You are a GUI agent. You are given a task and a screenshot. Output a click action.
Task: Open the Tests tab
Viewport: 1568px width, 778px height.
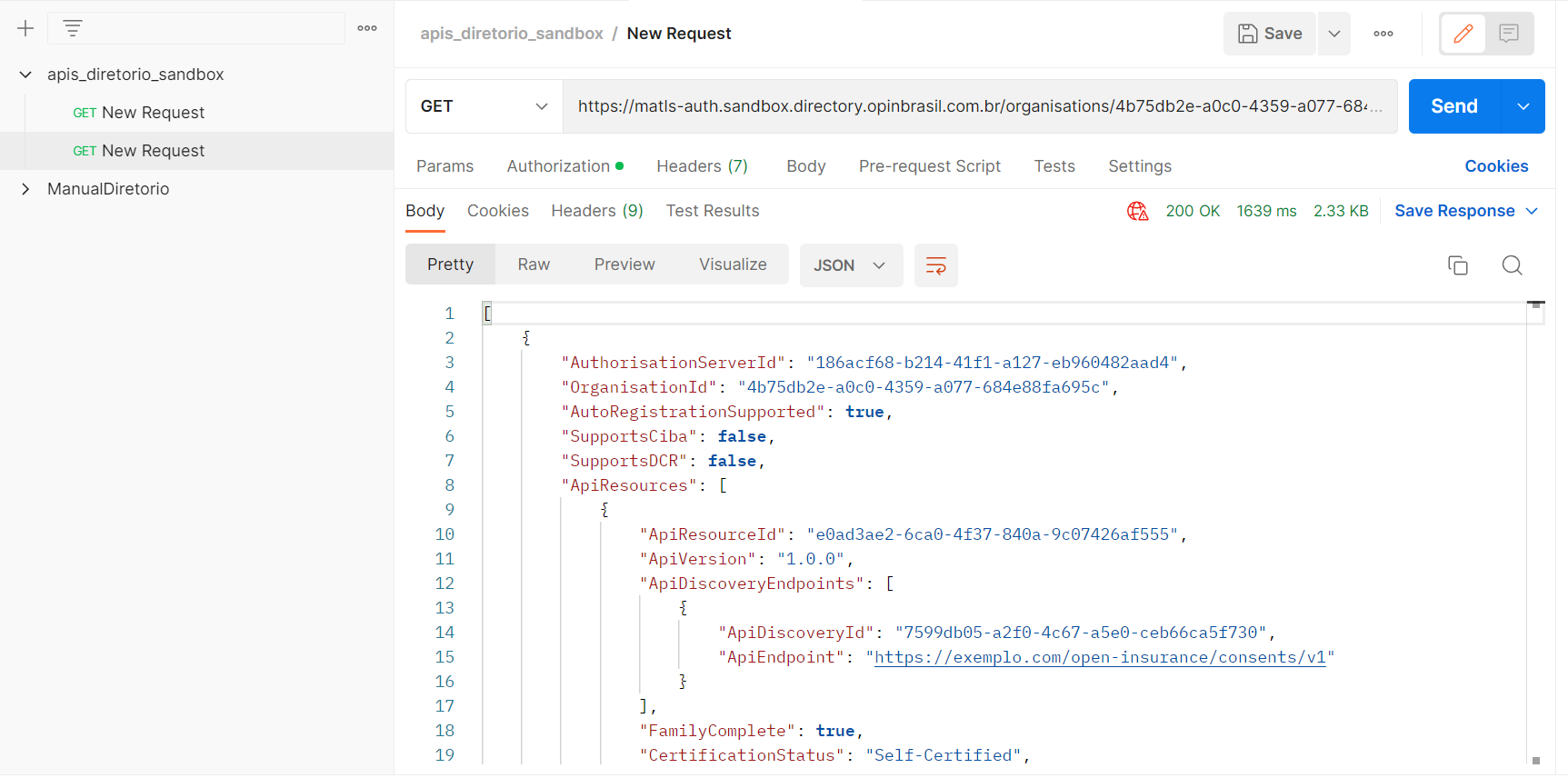coord(1054,166)
